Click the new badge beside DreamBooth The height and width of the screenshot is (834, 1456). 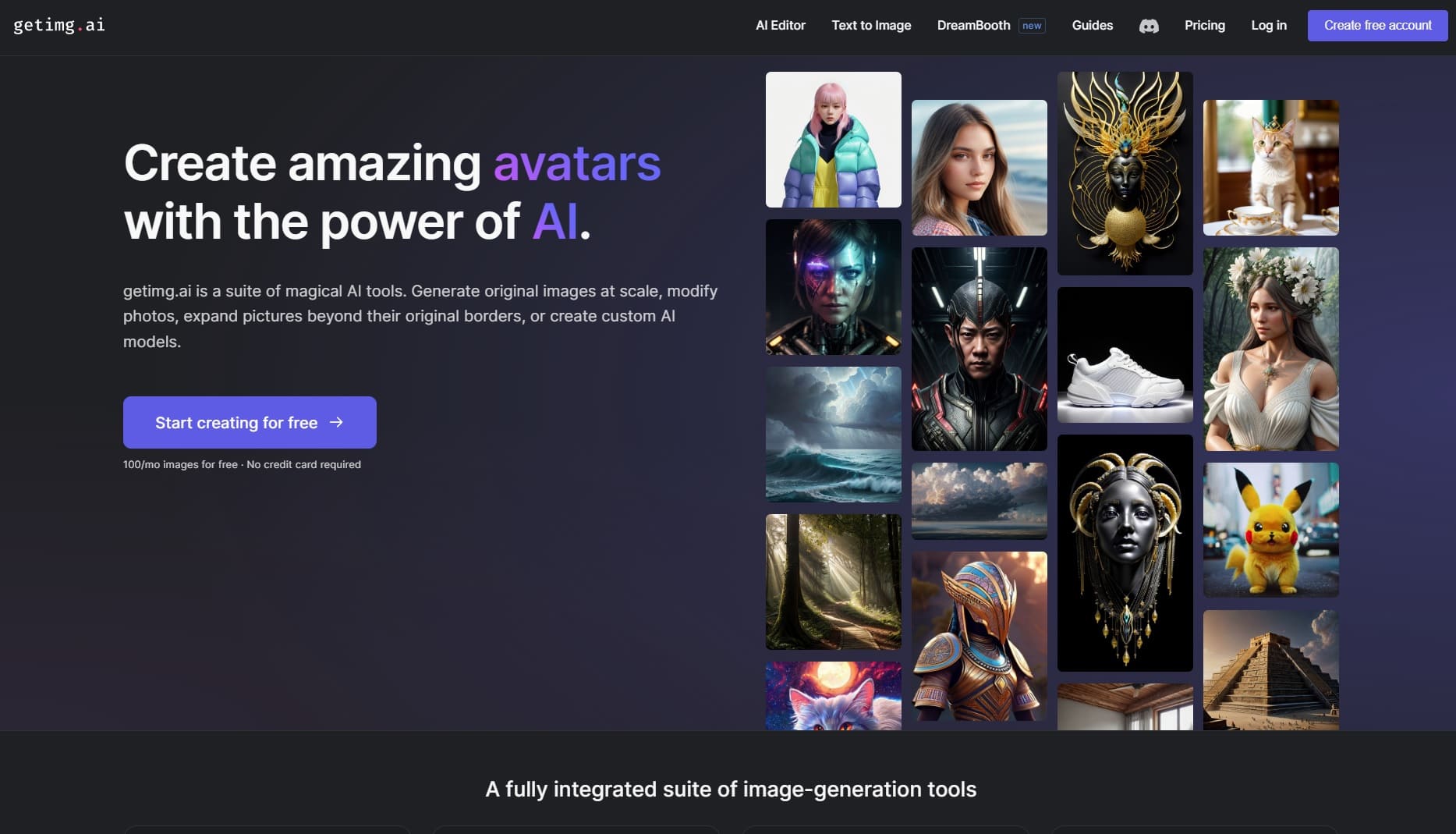[1032, 26]
